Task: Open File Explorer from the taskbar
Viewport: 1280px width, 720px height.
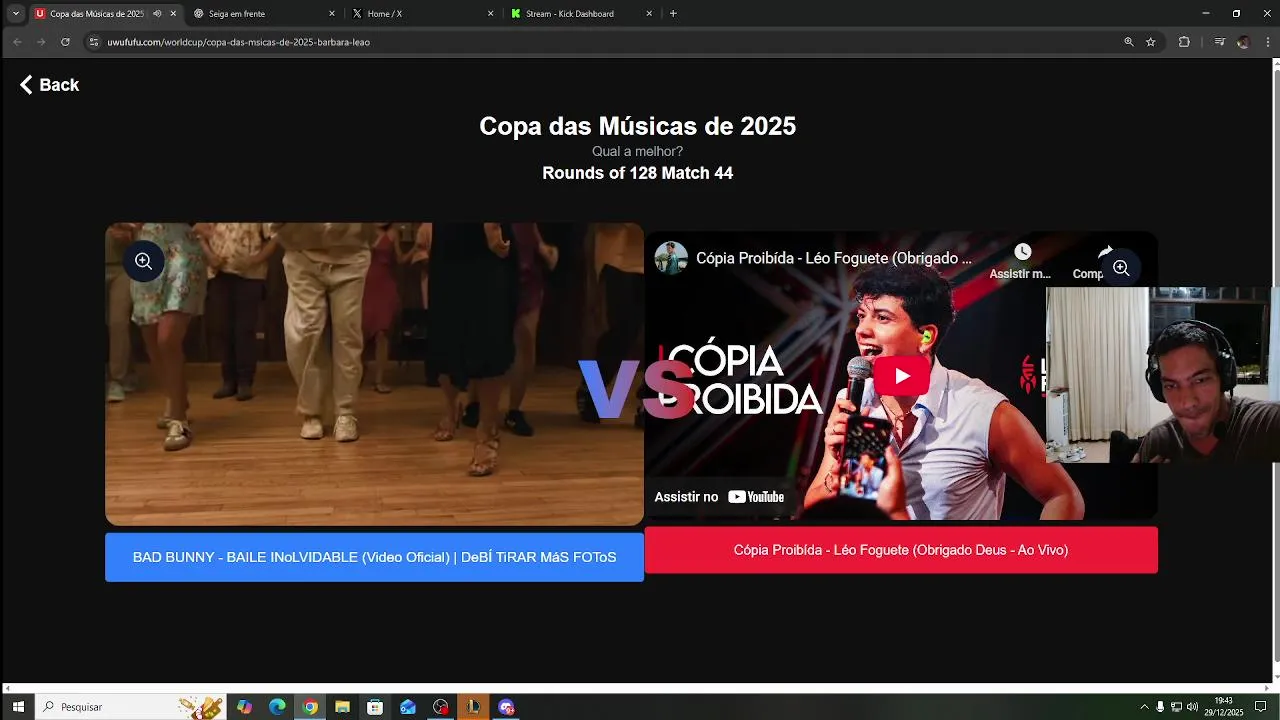Action: tap(342, 707)
